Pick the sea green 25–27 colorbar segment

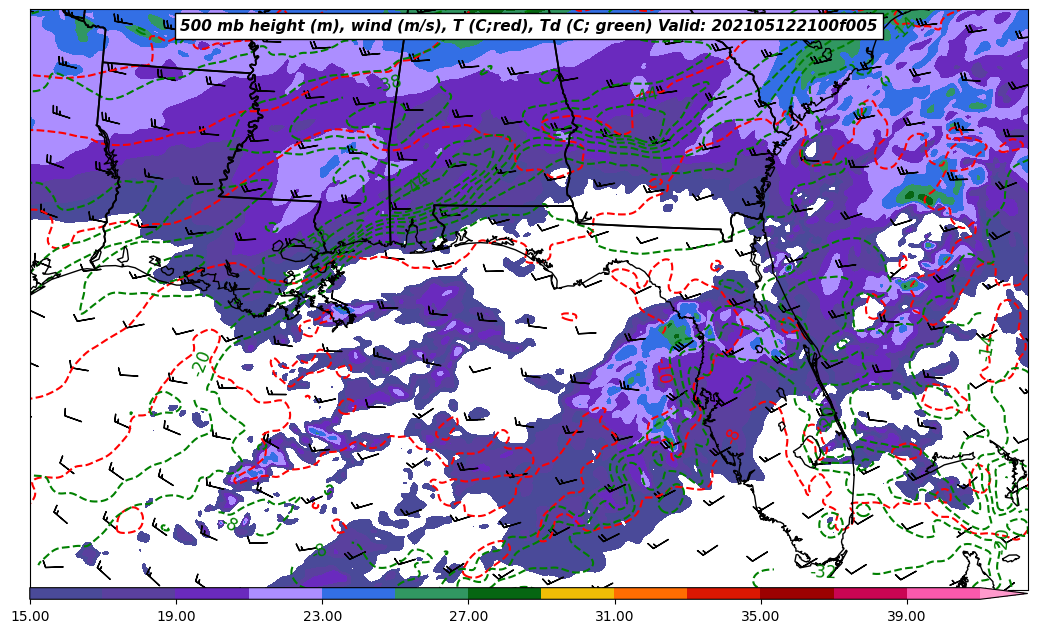(x=431, y=593)
